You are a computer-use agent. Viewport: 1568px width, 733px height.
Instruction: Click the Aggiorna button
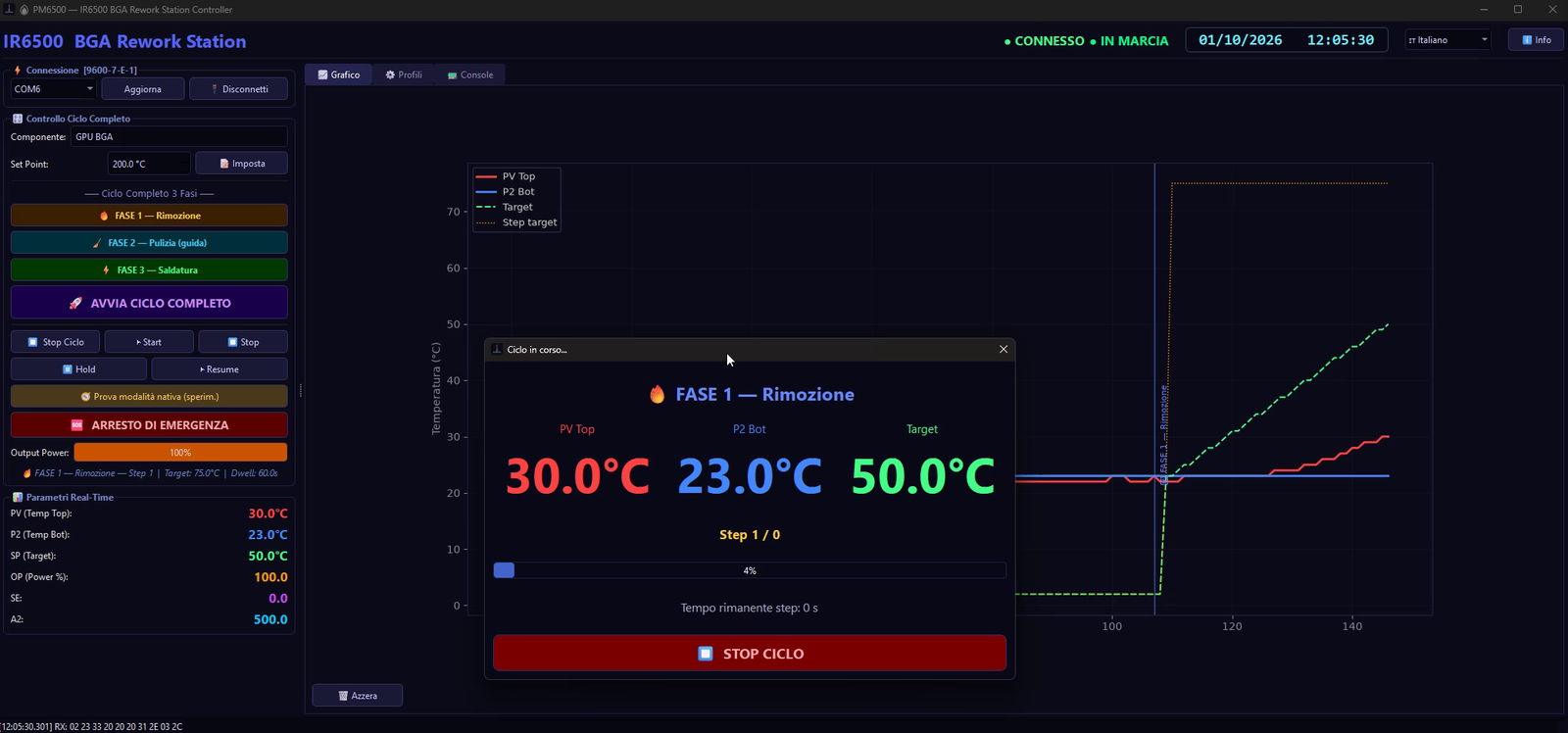(142, 89)
